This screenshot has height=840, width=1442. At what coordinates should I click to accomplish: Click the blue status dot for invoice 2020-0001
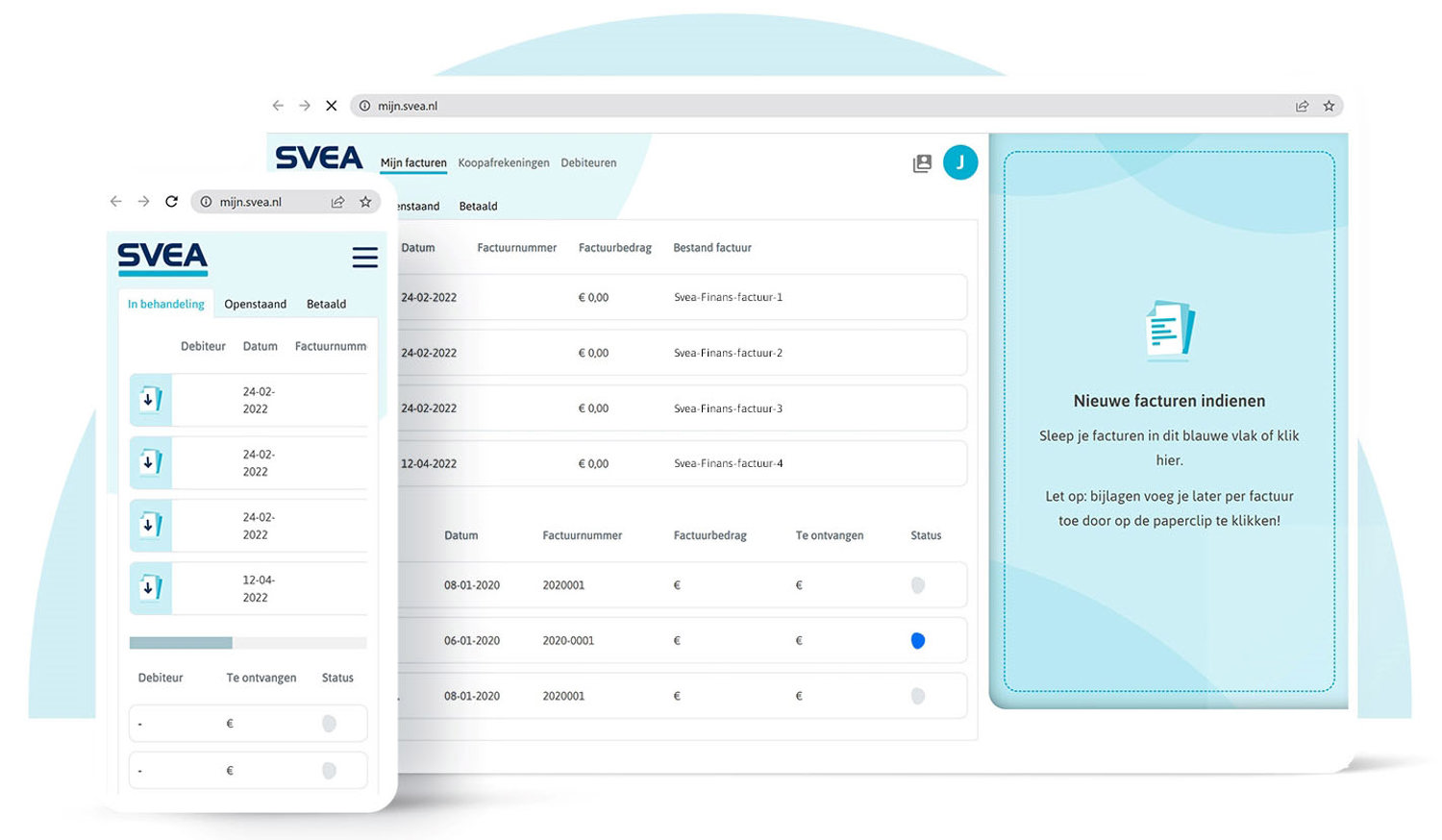(918, 641)
